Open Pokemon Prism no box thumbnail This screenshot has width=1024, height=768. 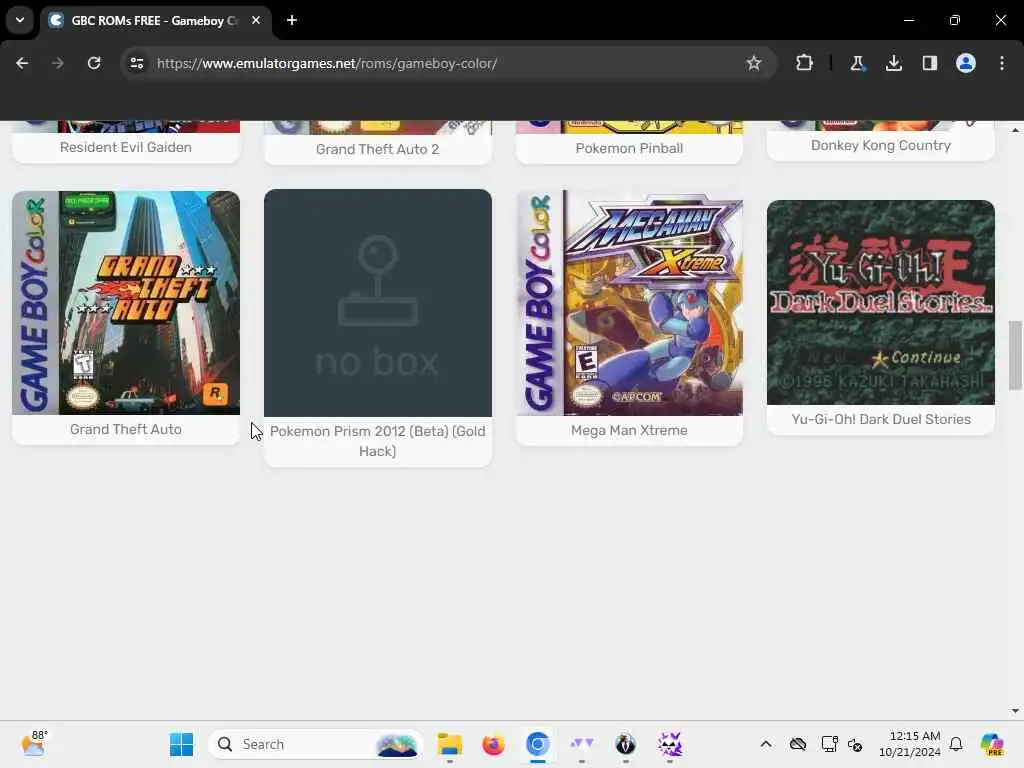point(377,303)
